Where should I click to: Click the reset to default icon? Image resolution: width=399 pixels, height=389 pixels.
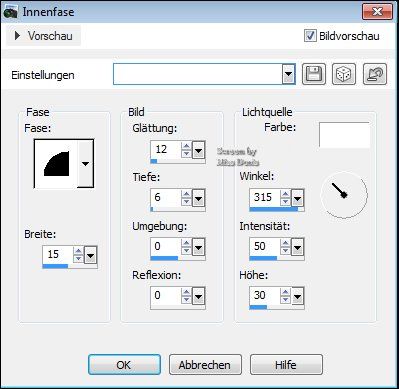pos(375,74)
